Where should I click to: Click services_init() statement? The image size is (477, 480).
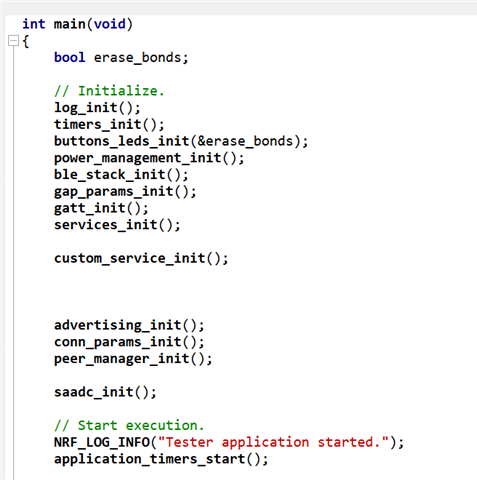[117, 225]
